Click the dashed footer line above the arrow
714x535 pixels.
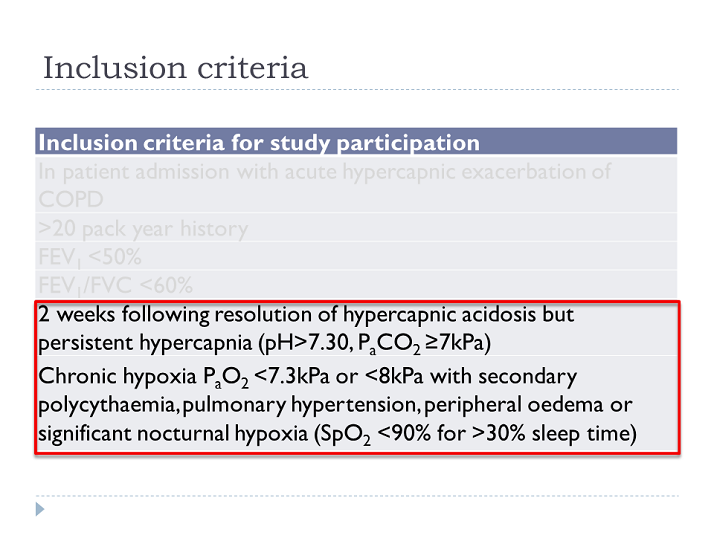tap(357, 496)
